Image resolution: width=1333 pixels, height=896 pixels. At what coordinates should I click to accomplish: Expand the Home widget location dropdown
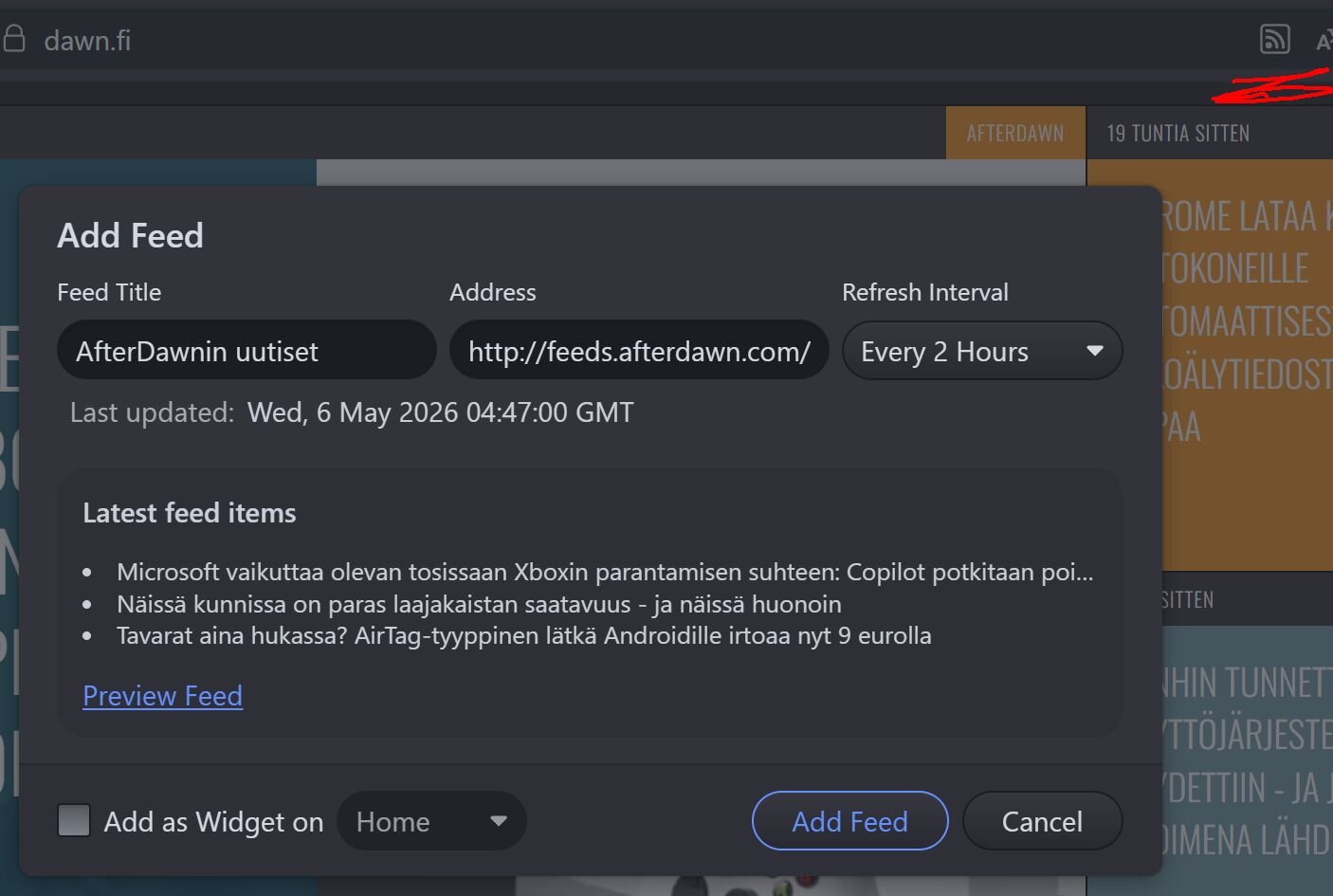click(431, 821)
